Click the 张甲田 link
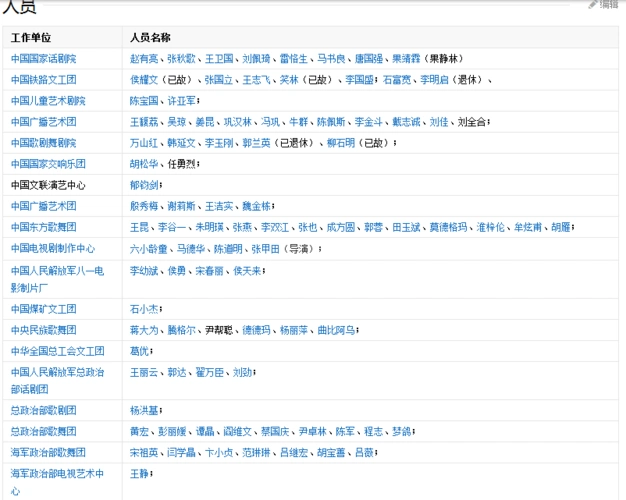Screen dimensions: 626x500 (265, 249)
